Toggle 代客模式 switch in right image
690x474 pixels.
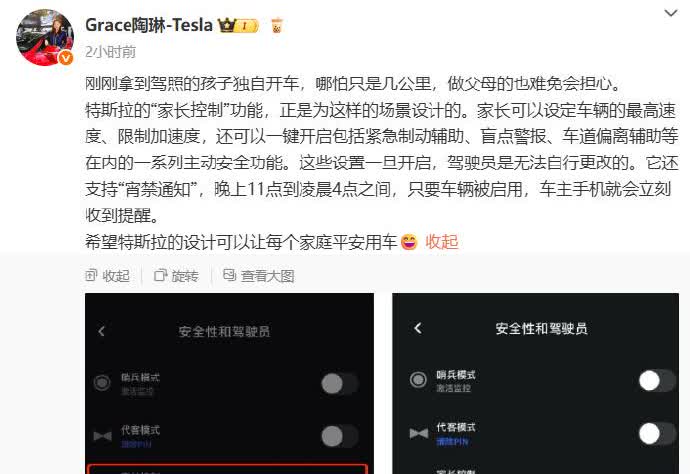(x=657, y=434)
